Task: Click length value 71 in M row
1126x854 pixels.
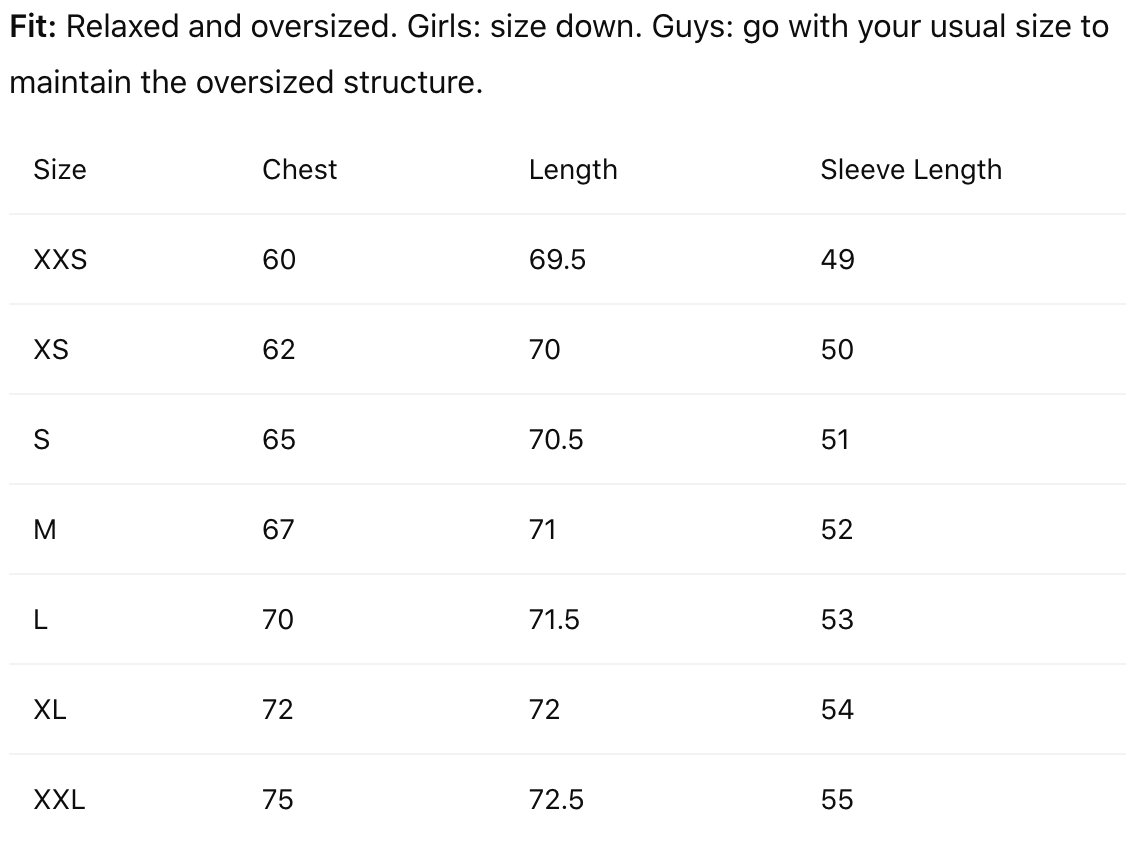Action: point(542,530)
